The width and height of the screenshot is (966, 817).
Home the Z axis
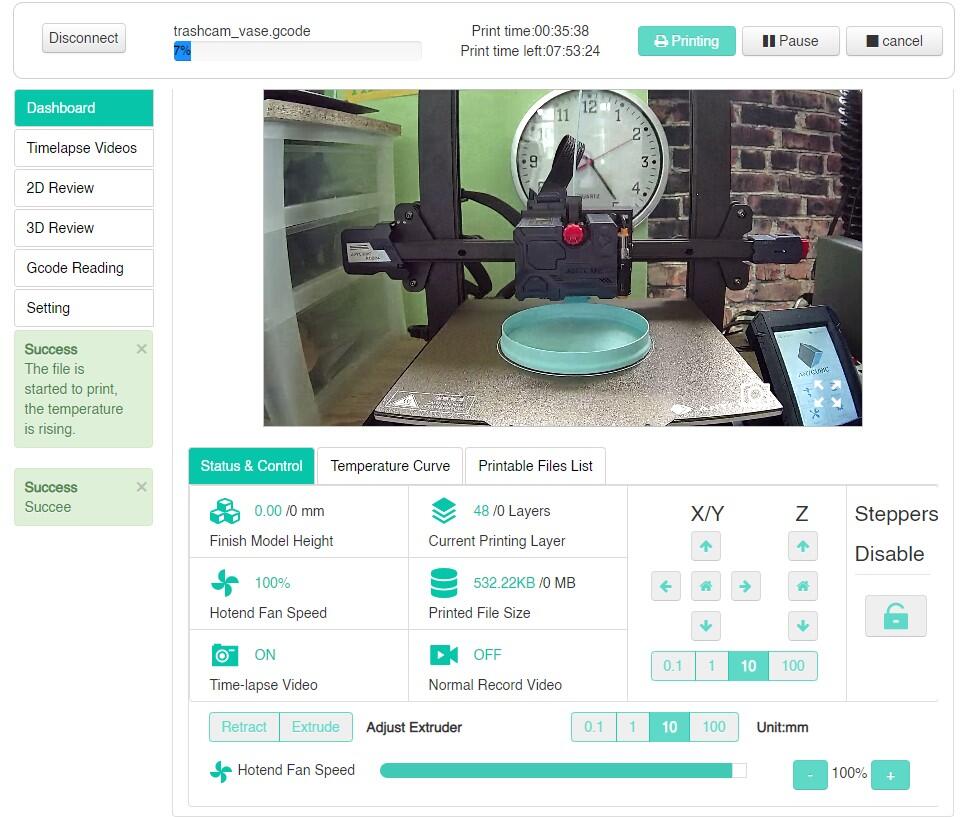coord(802,586)
